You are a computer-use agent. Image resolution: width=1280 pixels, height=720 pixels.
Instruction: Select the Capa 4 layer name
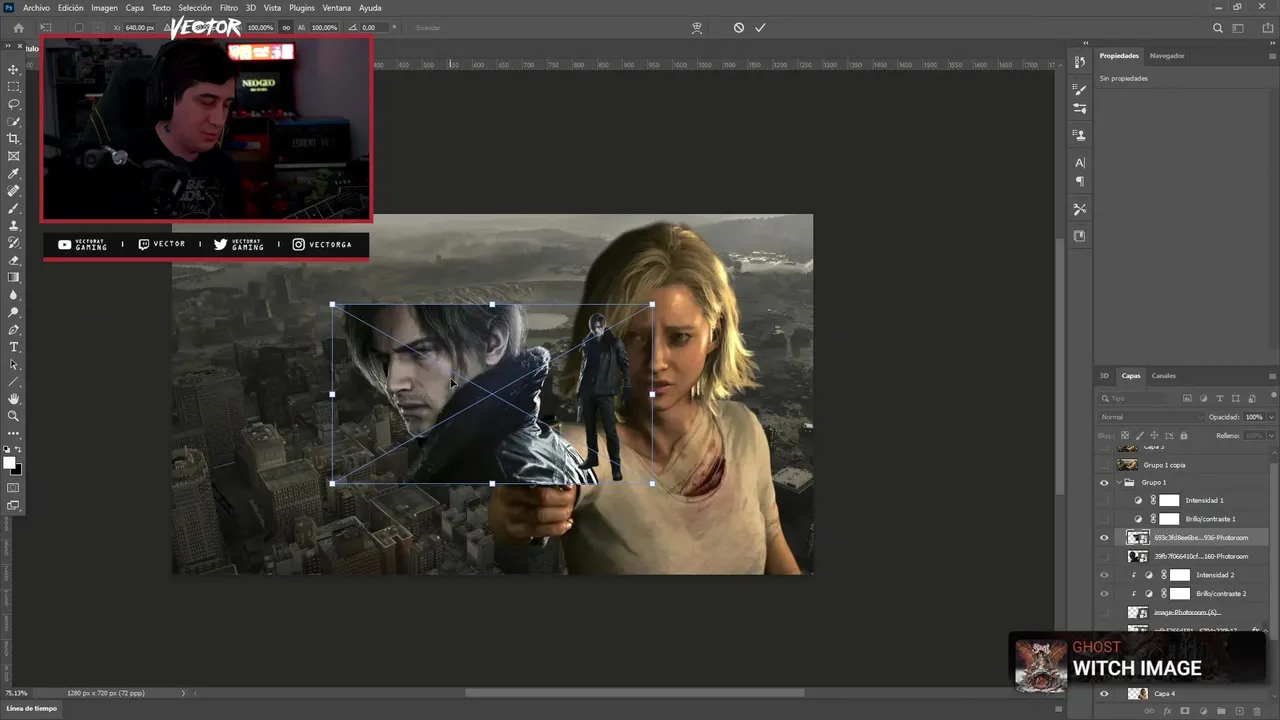coord(1165,694)
